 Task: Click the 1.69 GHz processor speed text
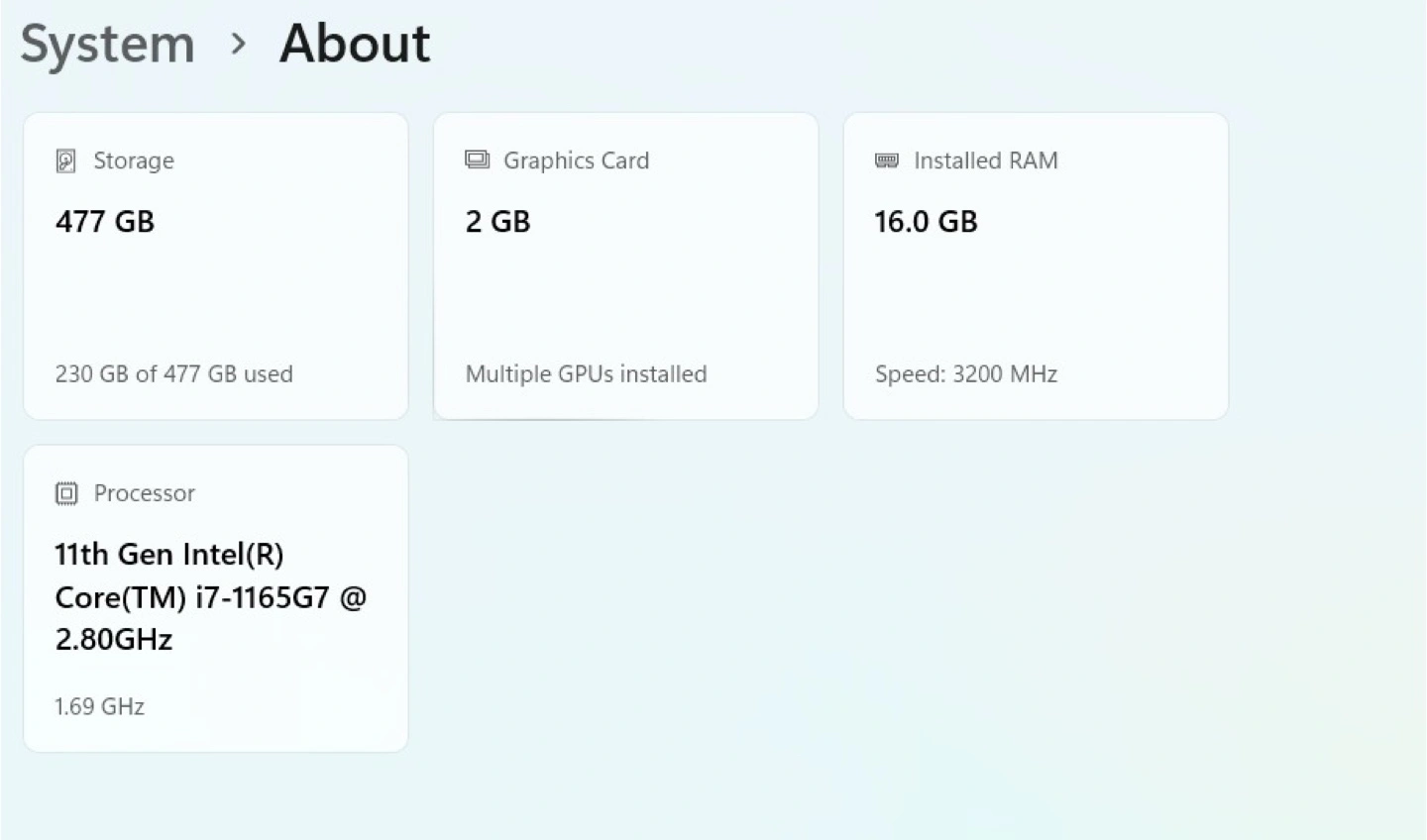pos(100,707)
